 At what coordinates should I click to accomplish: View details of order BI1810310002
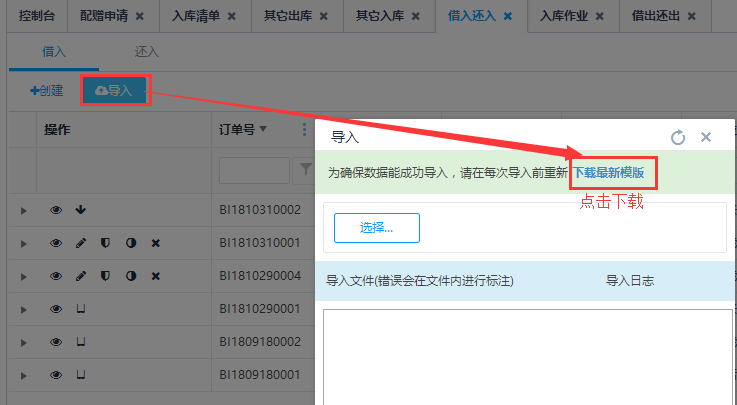coord(56,210)
